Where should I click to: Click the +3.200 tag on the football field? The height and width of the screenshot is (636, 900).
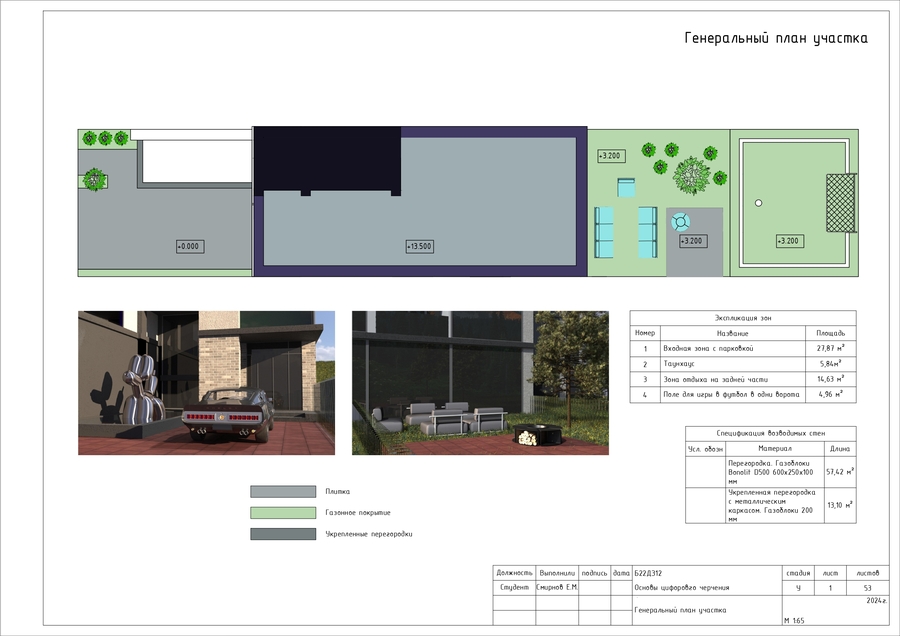(789, 241)
